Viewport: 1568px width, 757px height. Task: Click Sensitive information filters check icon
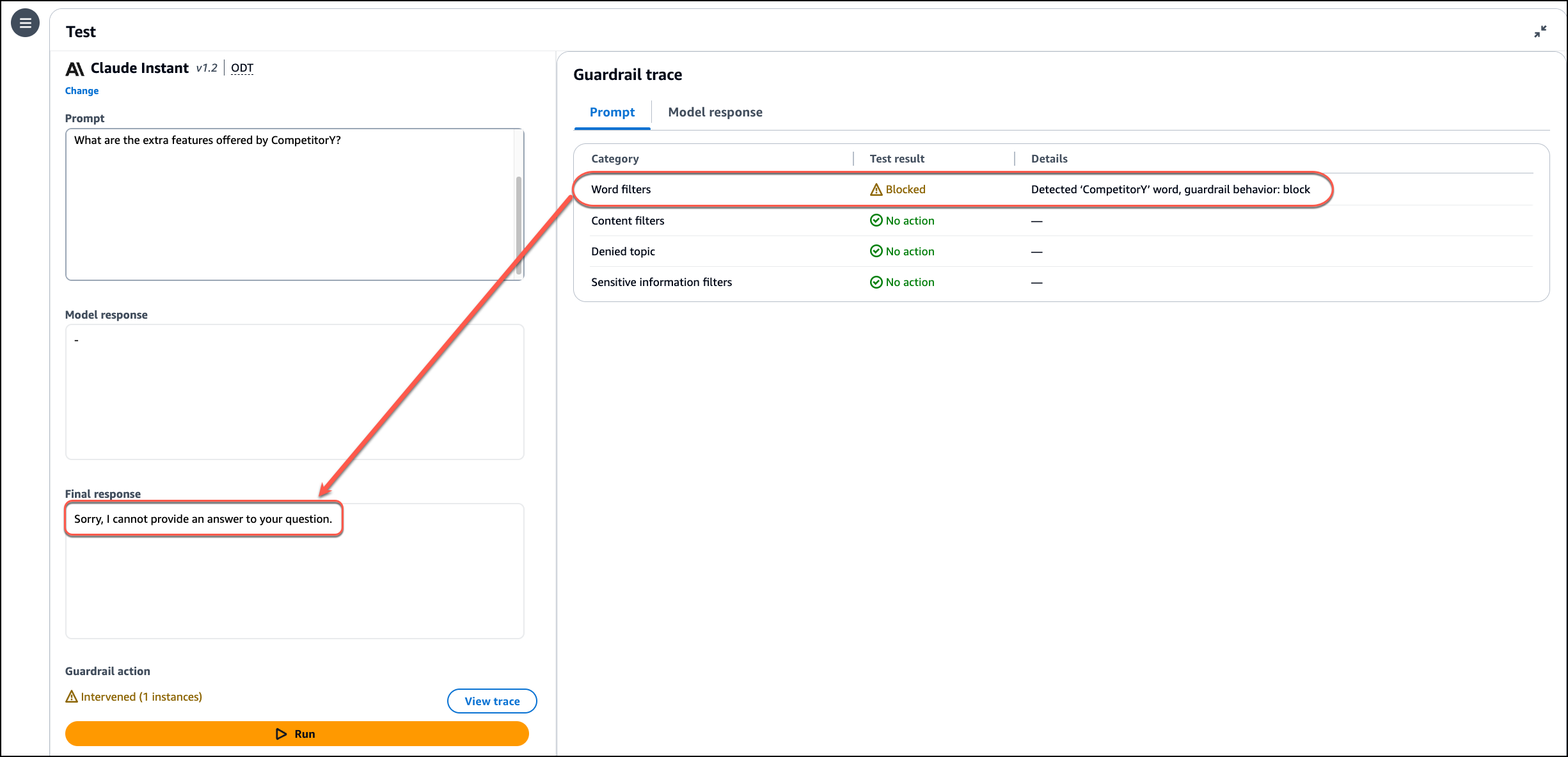click(876, 282)
